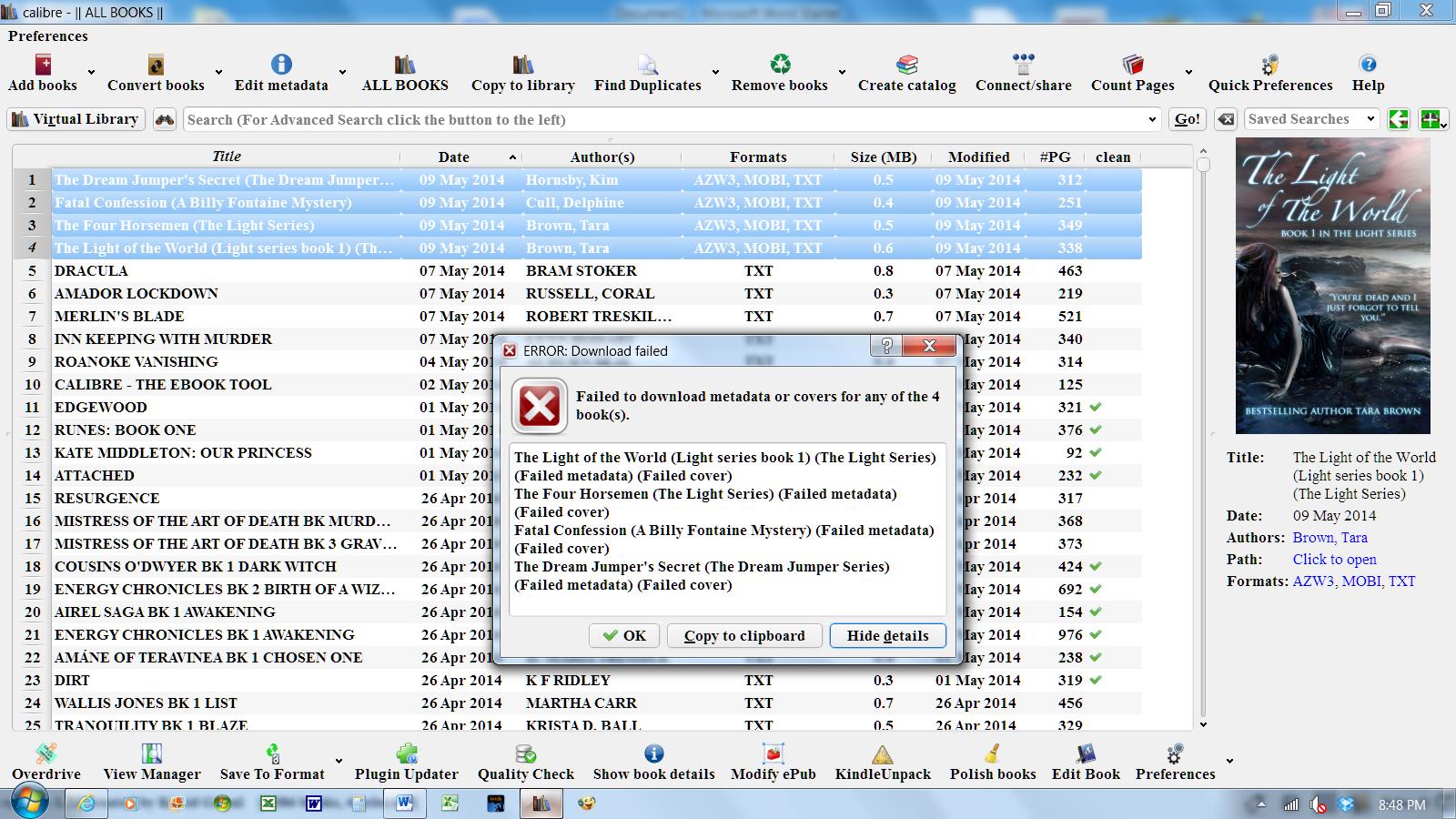Run Quality Check from the bottom toolbar
The height and width of the screenshot is (819, 1456).
526,753
